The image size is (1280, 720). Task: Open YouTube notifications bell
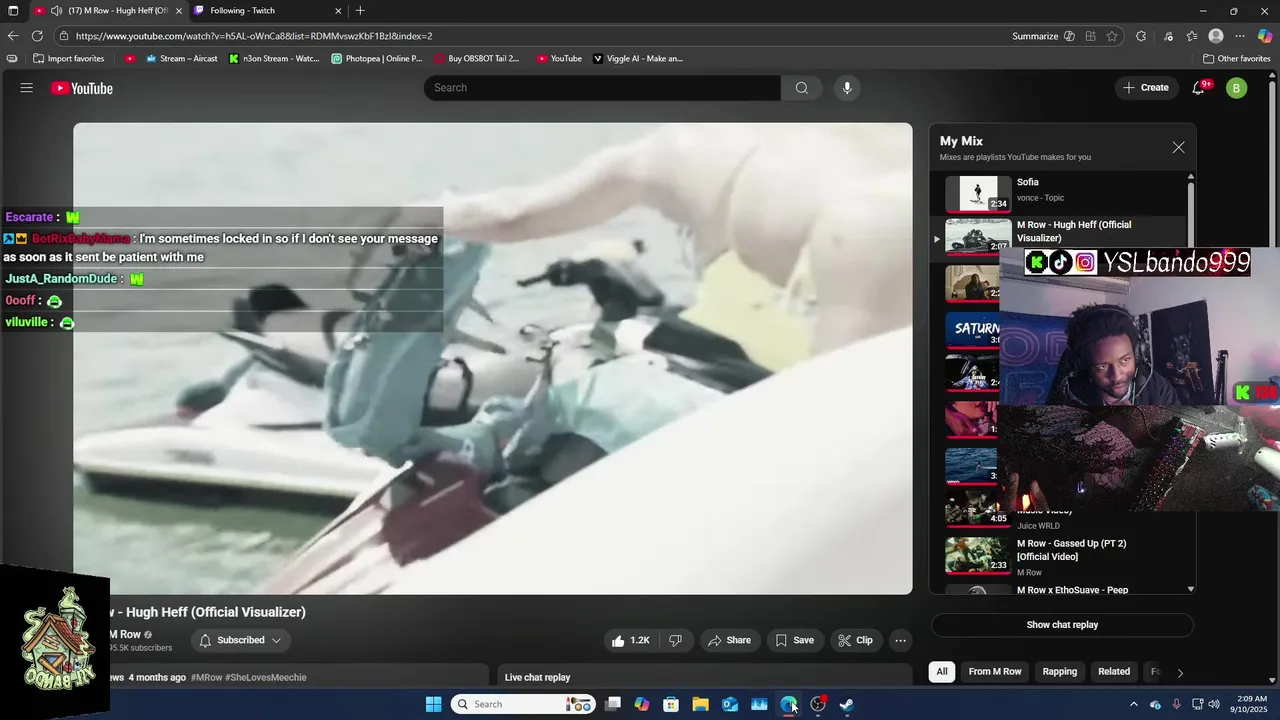tap(1198, 88)
